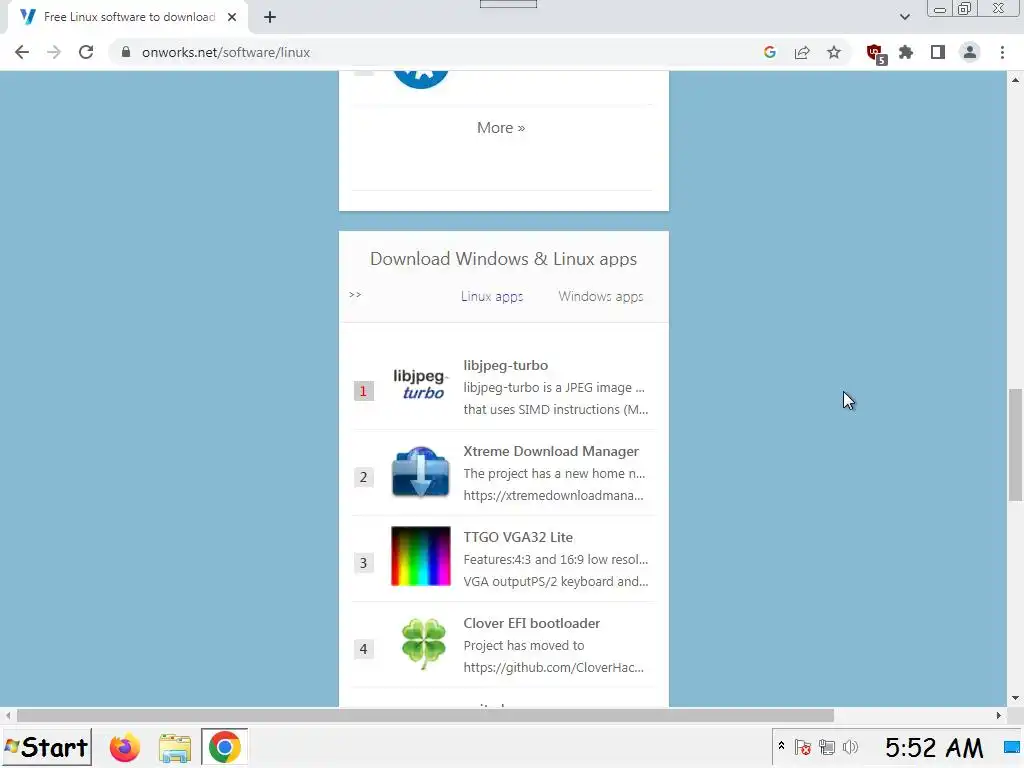The height and width of the screenshot is (768, 1024).
Task: Open TTGO VGA32 Lite title link
Action: tap(518, 537)
